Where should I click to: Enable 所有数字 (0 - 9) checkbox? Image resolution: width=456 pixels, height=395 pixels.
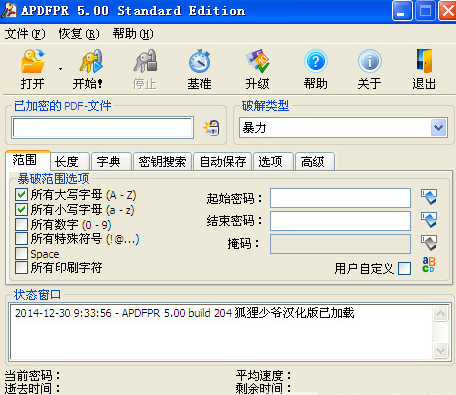(x=21, y=224)
